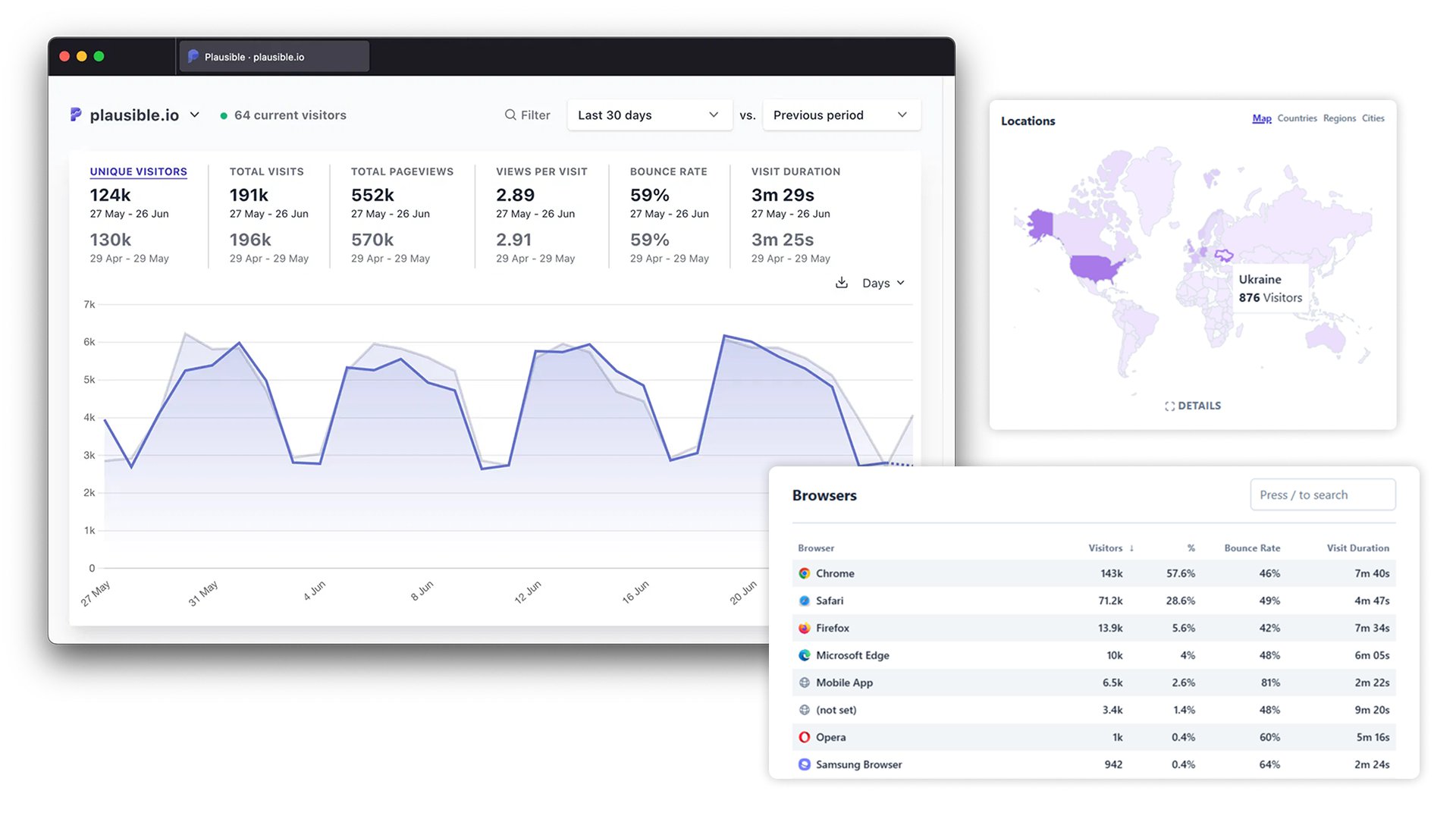Click the Safari browser icon
The height and width of the screenshot is (819, 1456).
pyautogui.click(x=805, y=601)
